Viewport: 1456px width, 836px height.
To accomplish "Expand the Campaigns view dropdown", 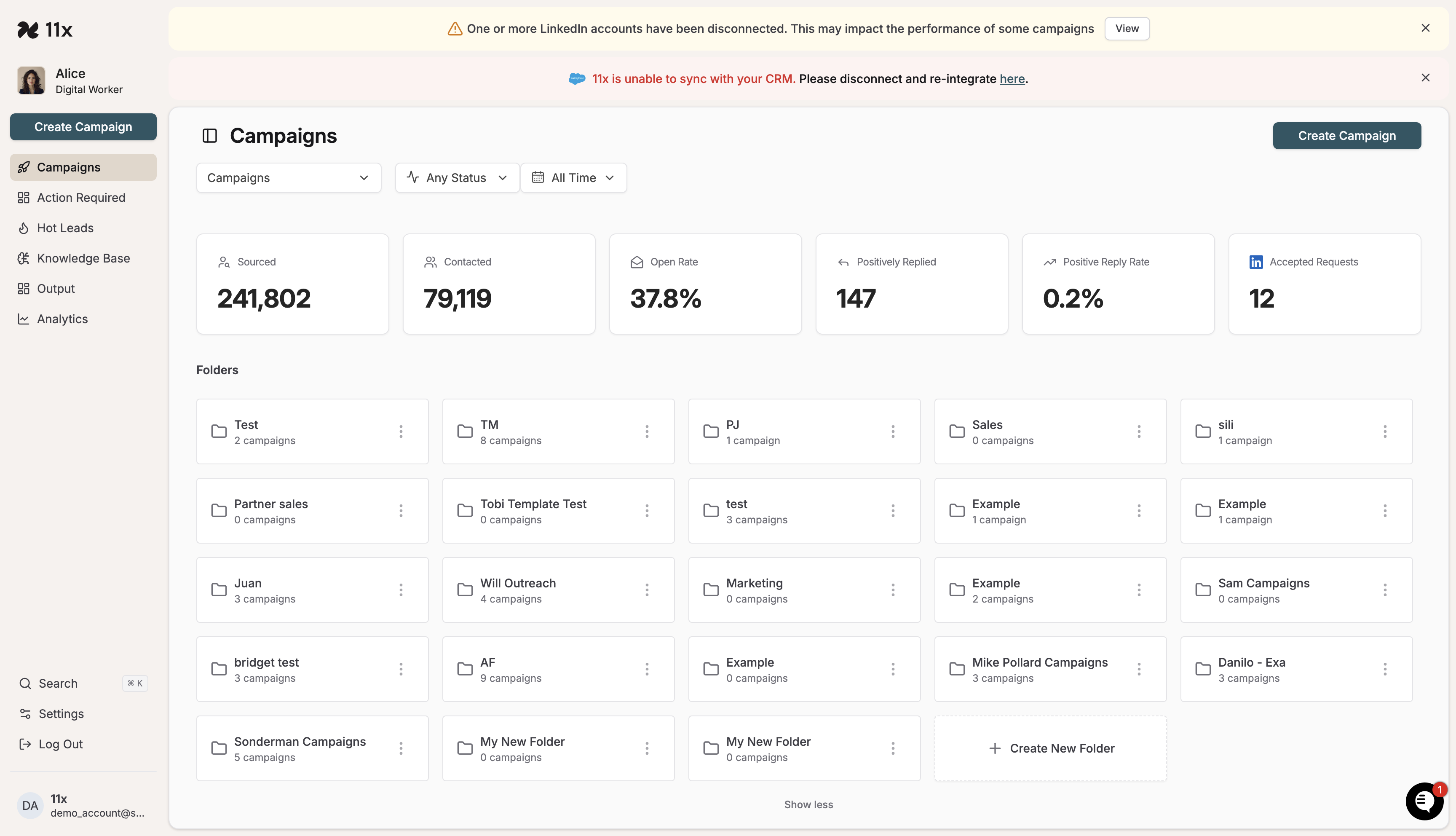I will pyautogui.click(x=288, y=178).
